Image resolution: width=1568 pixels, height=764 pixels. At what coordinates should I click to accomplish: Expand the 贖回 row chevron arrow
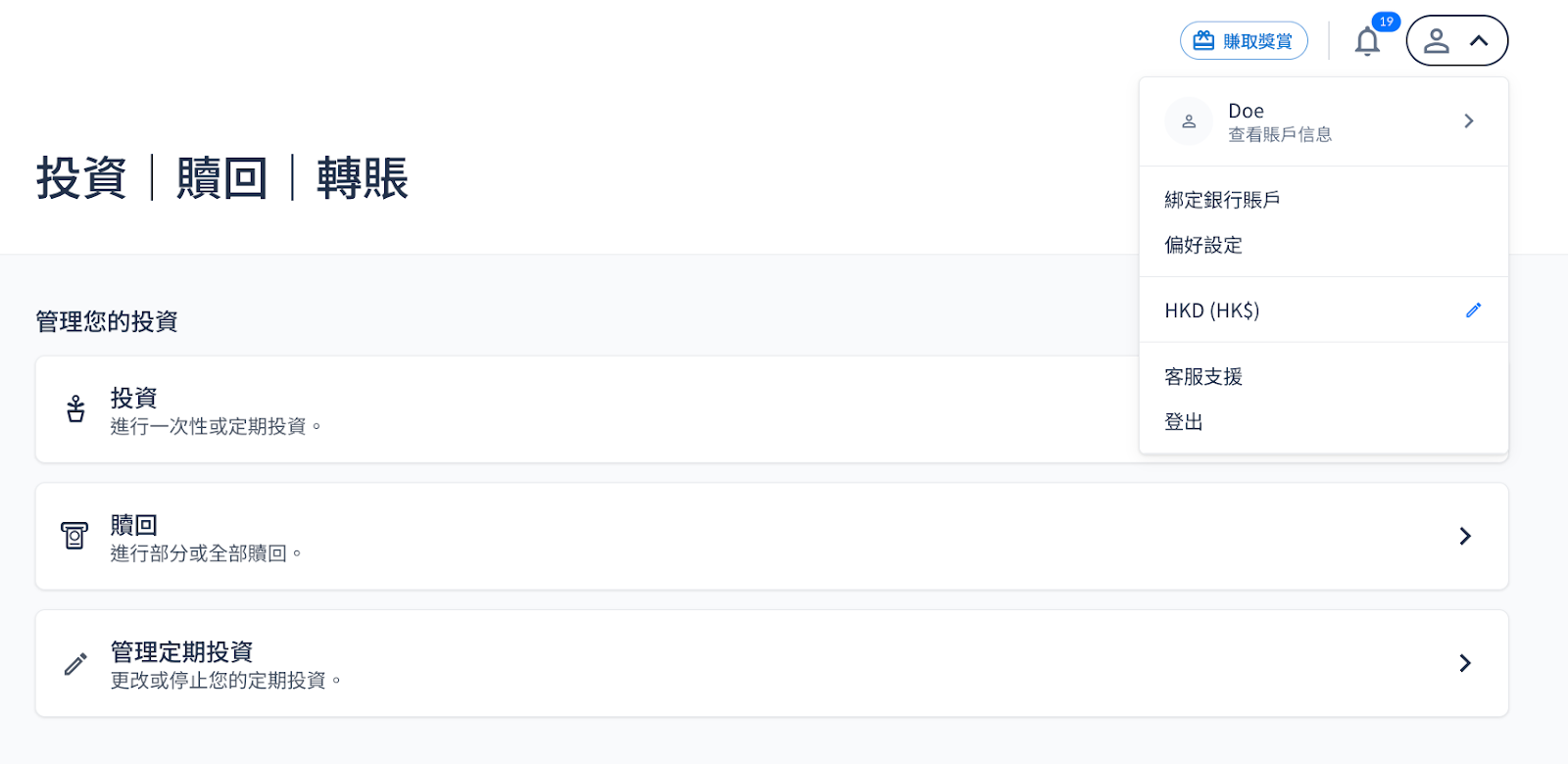click(1464, 536)
